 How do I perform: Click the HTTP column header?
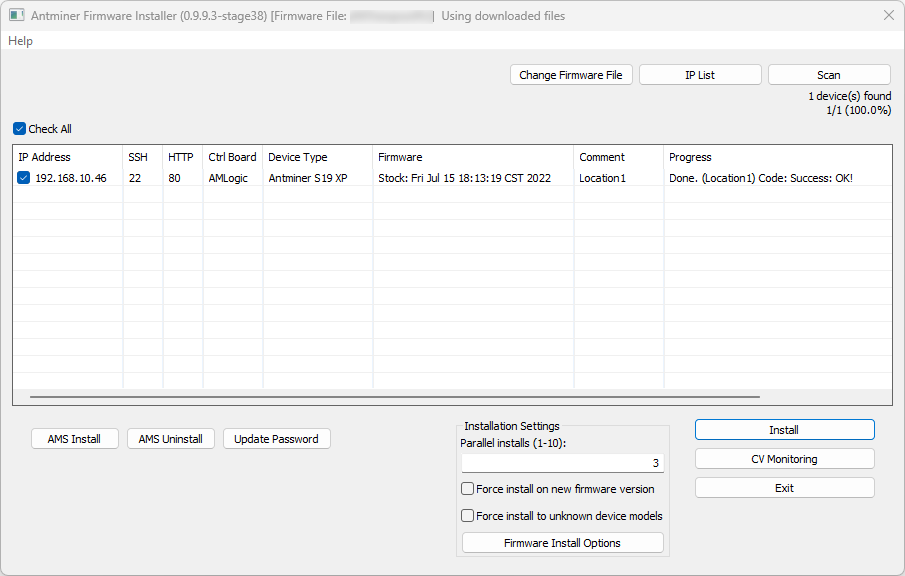point(182,157)
